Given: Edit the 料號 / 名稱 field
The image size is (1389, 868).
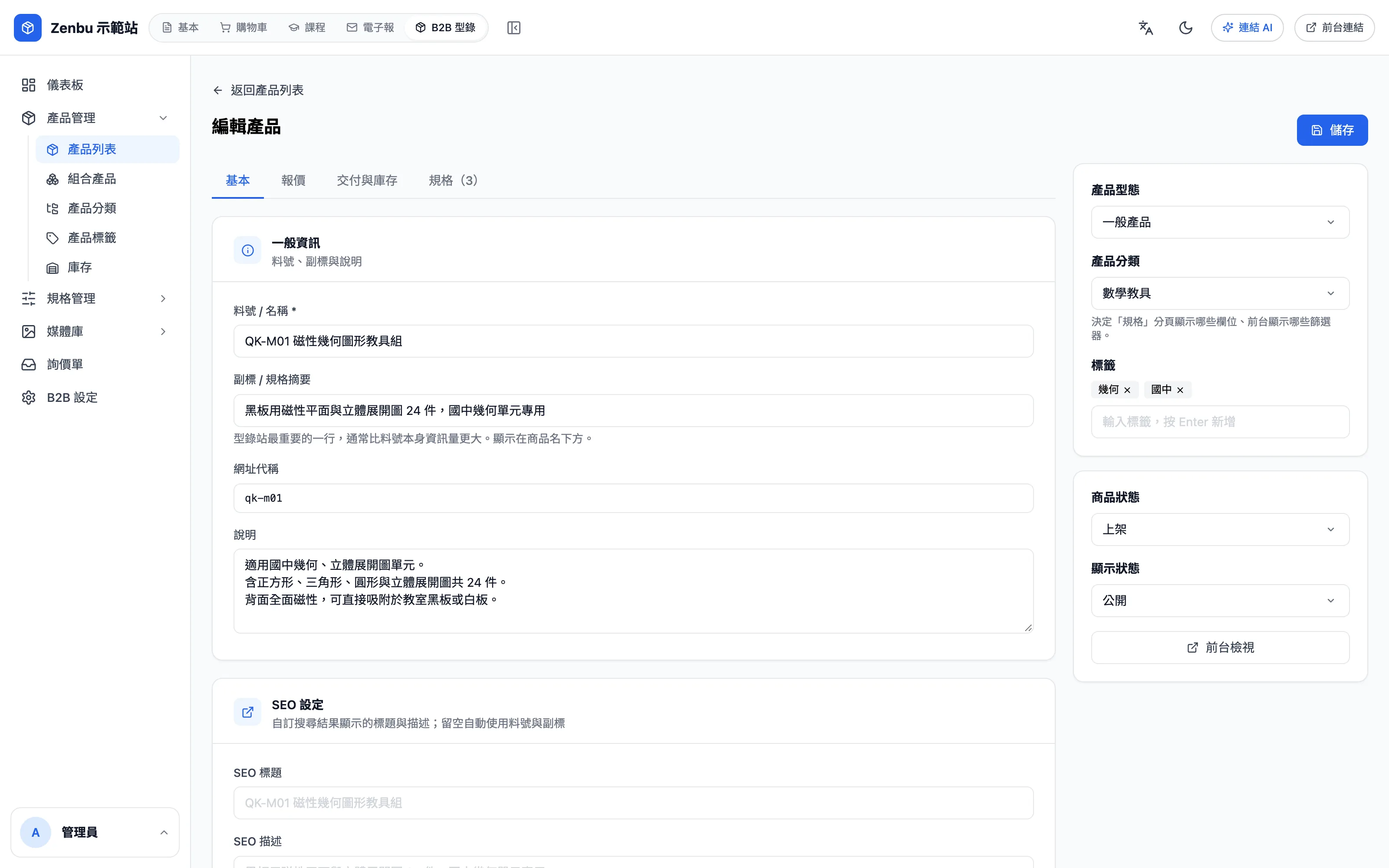Looking at the screenshot, I should click(633, 341).
